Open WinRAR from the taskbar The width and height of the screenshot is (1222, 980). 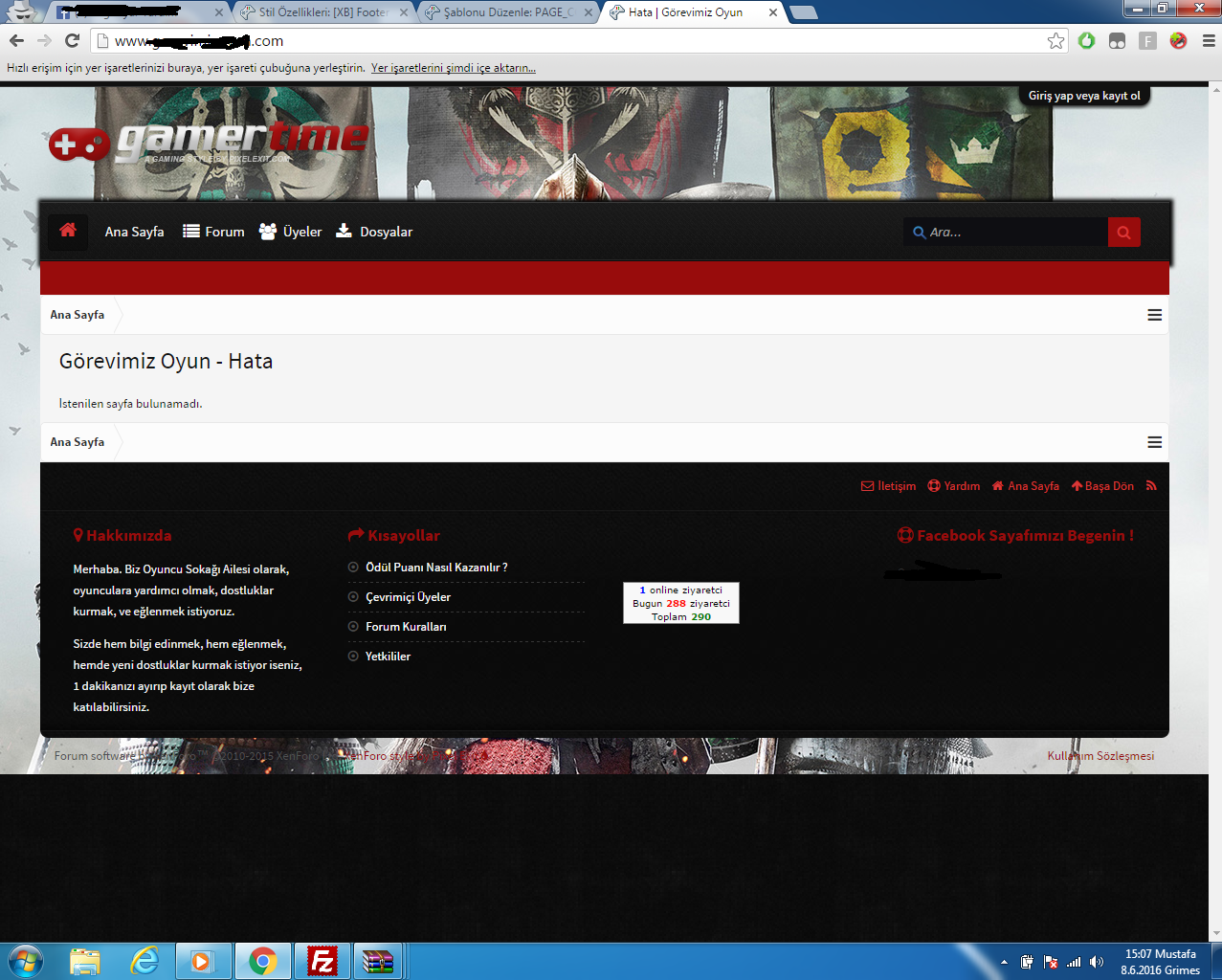[x=378, y=961]
